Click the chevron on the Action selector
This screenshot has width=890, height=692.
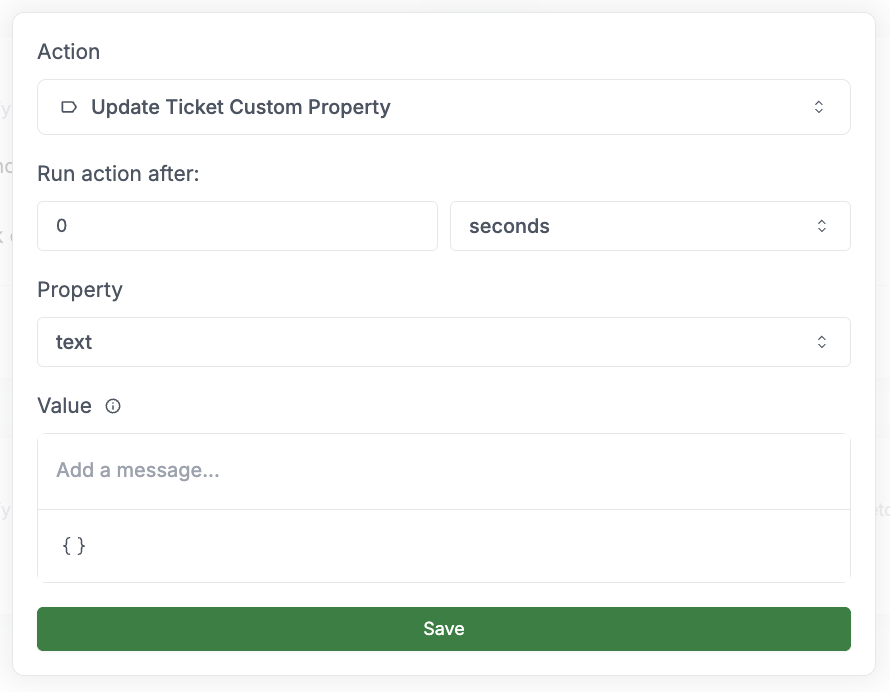(819, 106)
